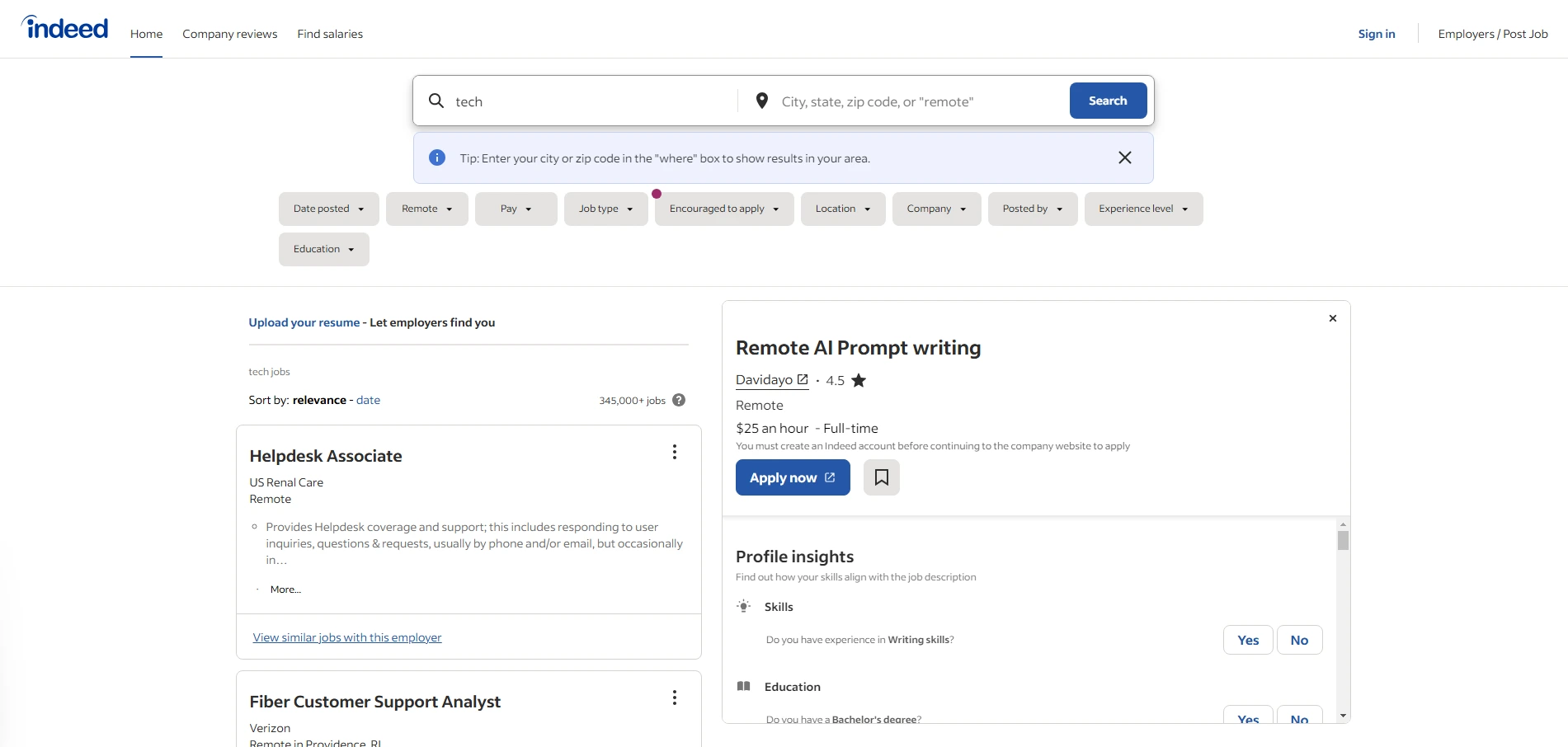The height and width of the screenshot is (747, 1568).
Task: Click the Education book icon
Action: pyautogui.click(x=744, y=686)
